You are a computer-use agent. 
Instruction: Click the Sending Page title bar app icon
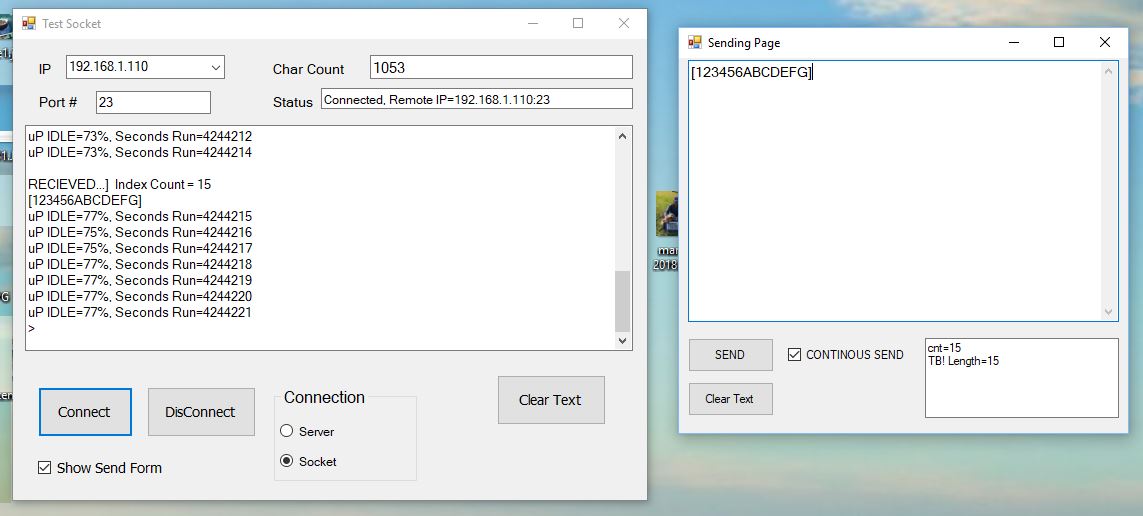click(x=694, y=43)
